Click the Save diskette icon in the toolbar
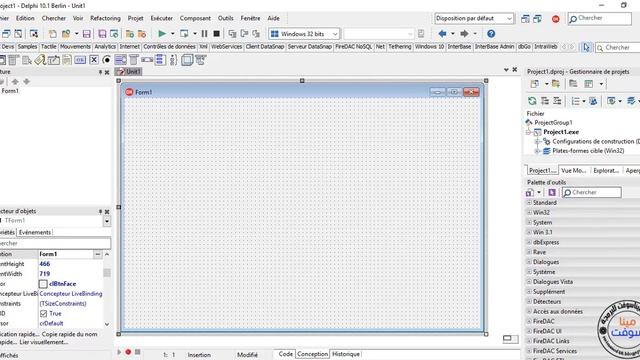Viewport: 640px width, 360px height. [x=87, y=34]
